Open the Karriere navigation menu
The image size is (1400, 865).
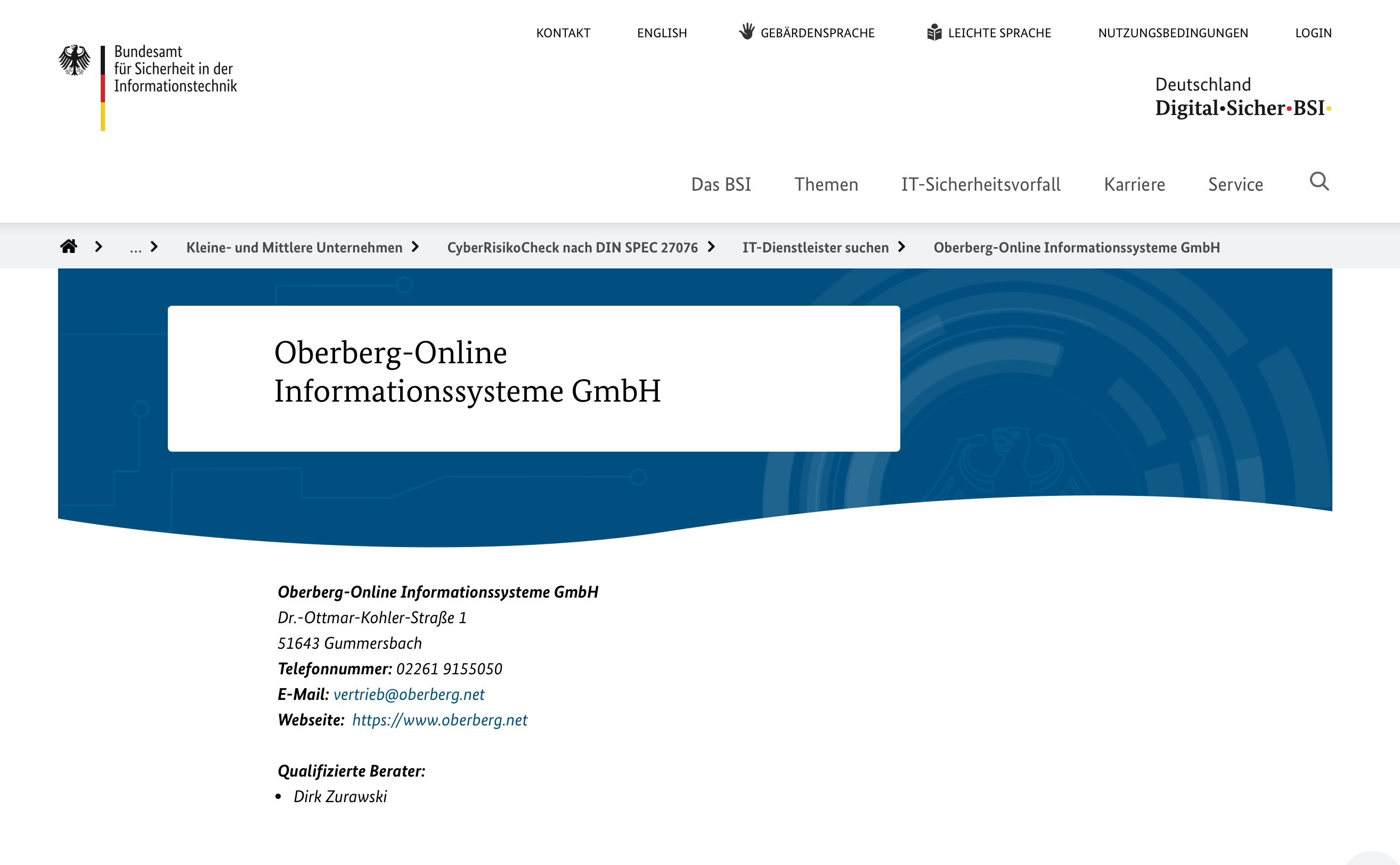(x=1134, y=184)
